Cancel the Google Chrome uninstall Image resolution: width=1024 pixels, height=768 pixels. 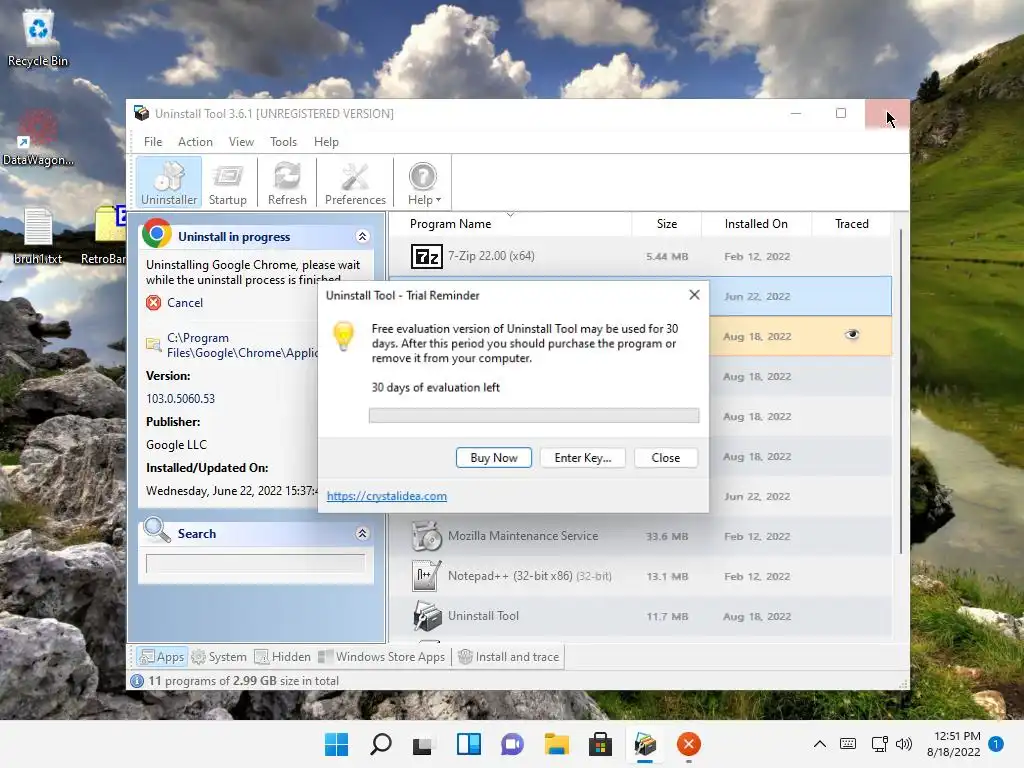(185, 302)
